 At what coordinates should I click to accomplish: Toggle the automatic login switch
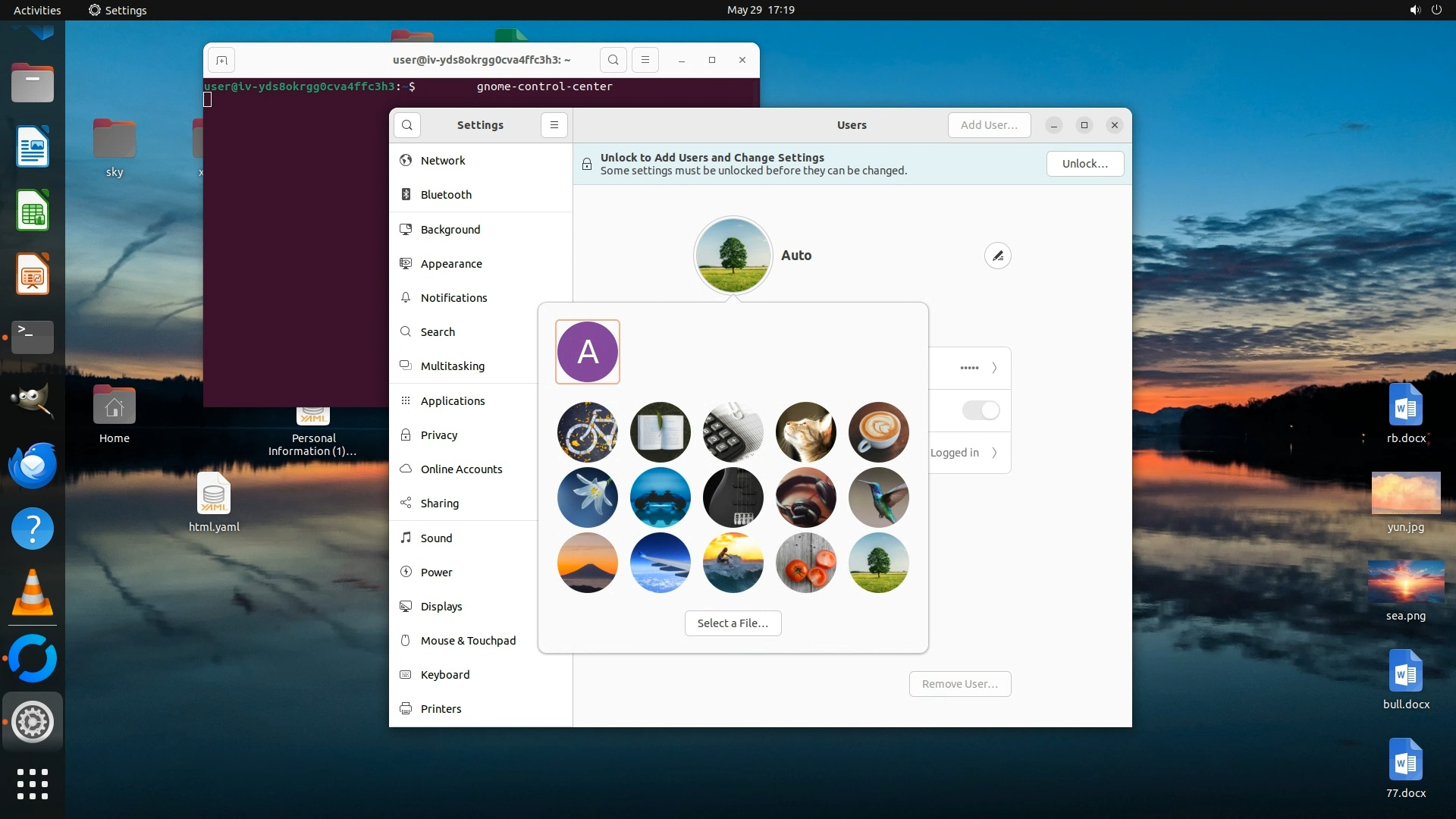[x=981, y=410]
